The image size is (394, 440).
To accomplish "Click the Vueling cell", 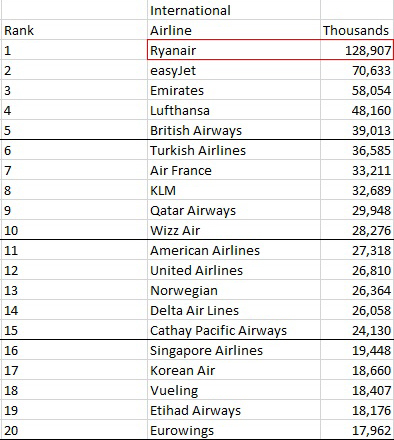I will (x=234, y=390).
